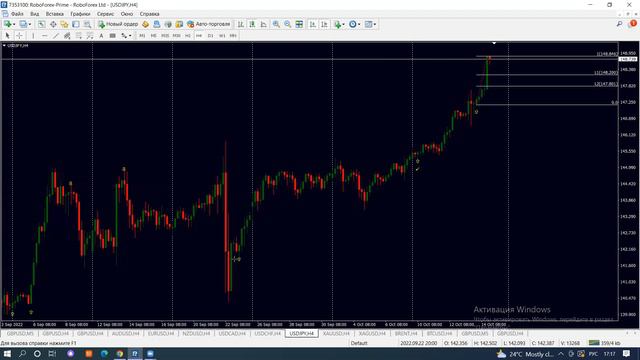This screenshot has height=360, width=640.
Task: Open the search magnifier in toolbar
Action: (619, 24)
